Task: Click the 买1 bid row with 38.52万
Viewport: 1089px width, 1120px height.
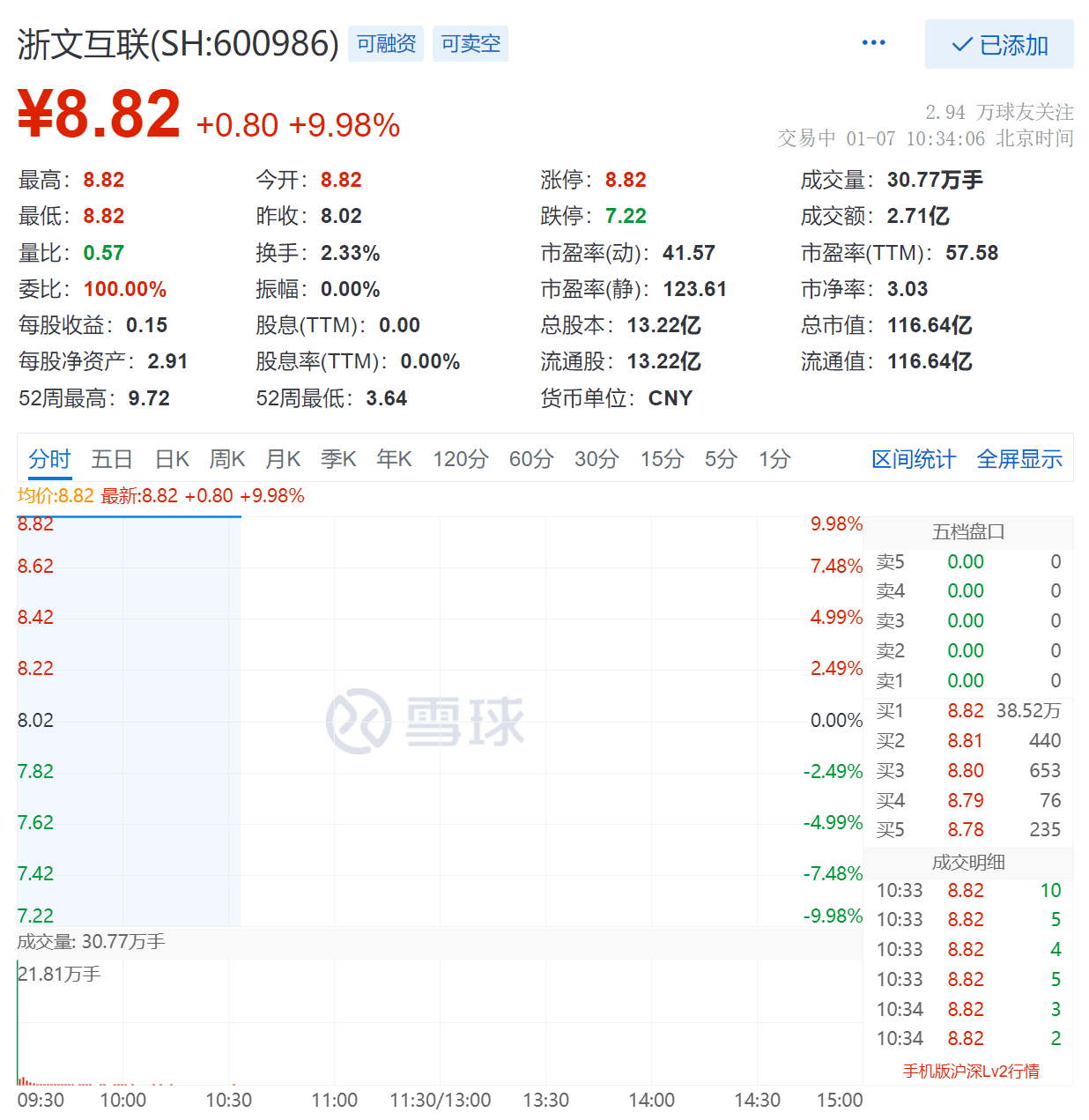Action: tap(968, 710)
